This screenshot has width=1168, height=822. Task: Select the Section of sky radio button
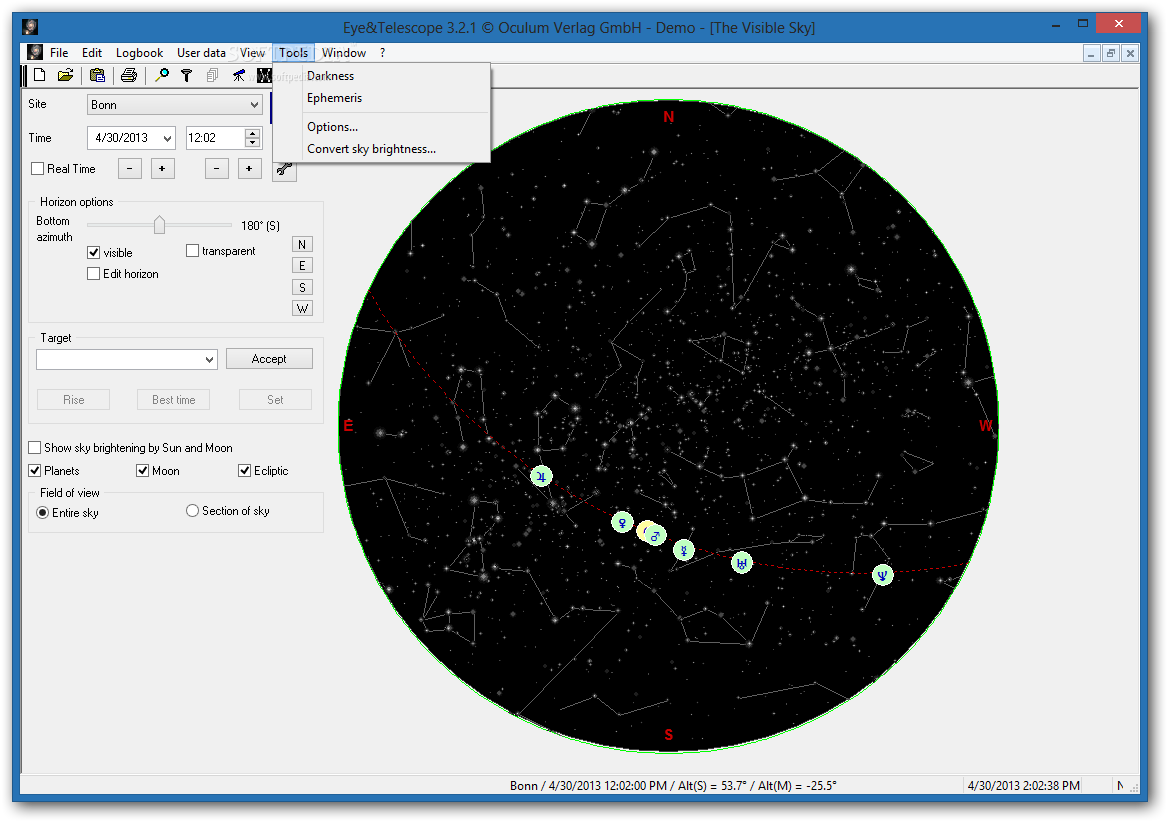tap(192, 511)
